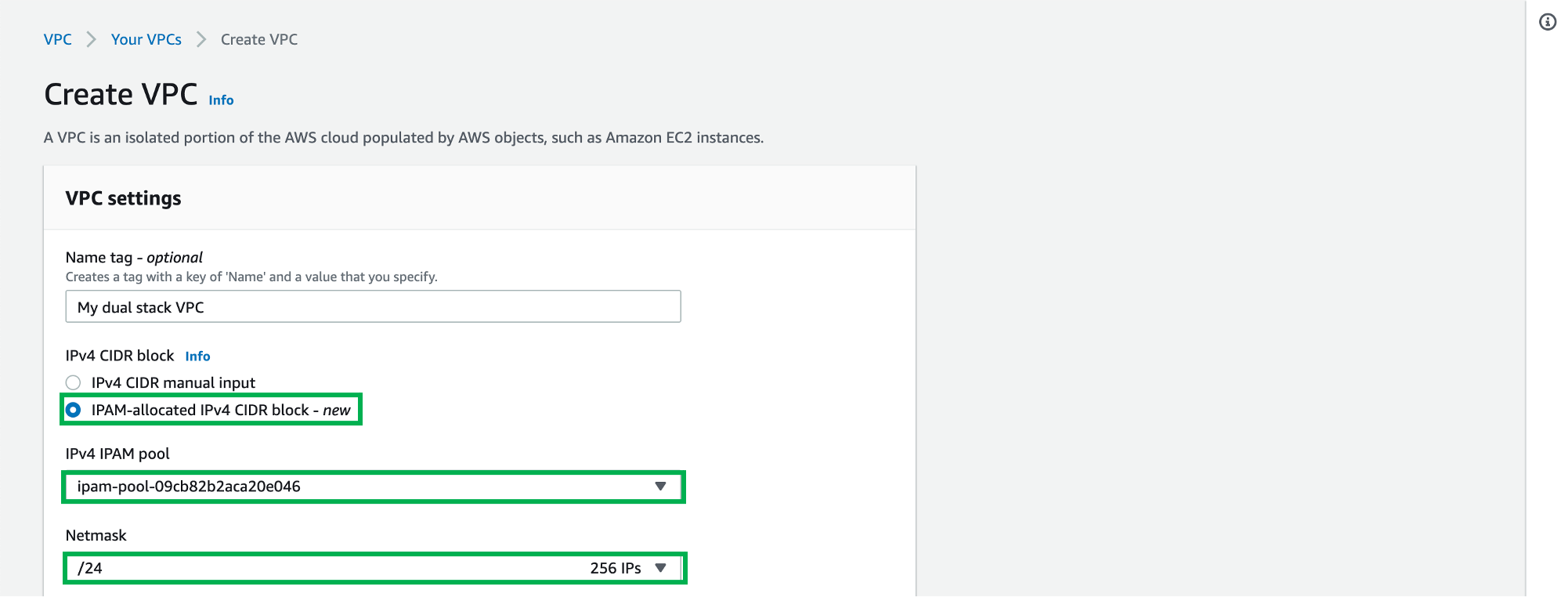Click the chevron after the VPC breadcrumb
The width and height of the screenshot is (1568, 597).
[91, 39]
